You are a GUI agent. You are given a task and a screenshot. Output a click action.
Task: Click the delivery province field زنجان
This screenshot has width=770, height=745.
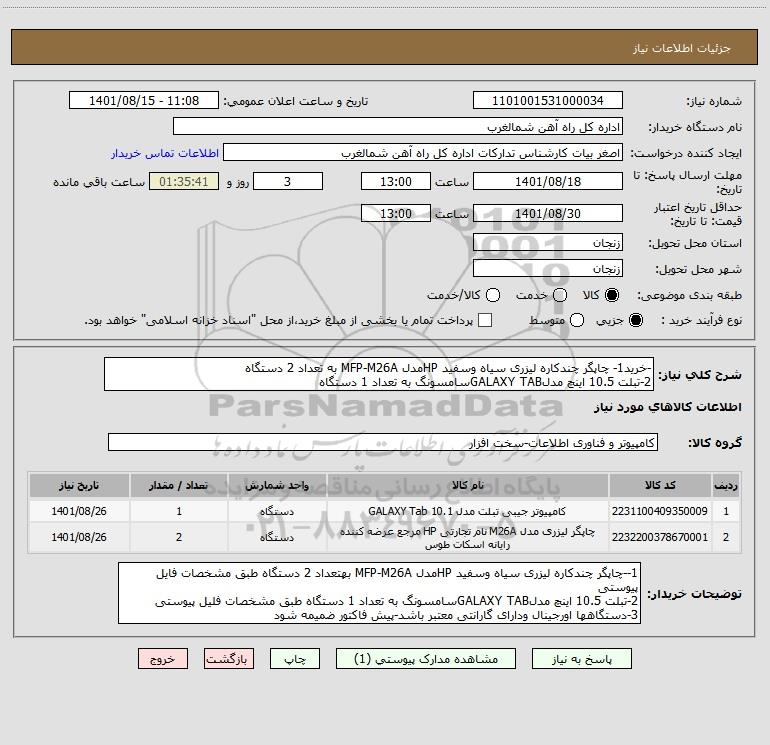pos(548,242)
